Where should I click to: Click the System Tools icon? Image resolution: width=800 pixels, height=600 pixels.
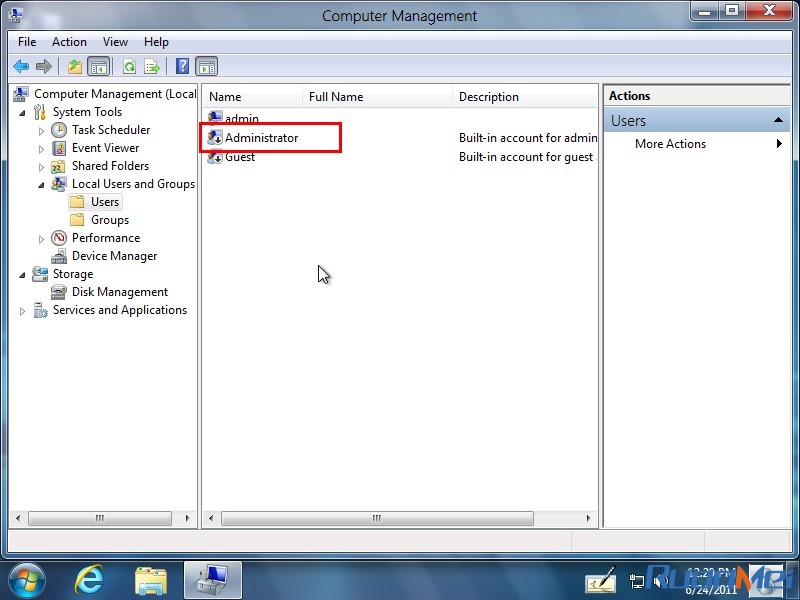(x=40, y=112)
